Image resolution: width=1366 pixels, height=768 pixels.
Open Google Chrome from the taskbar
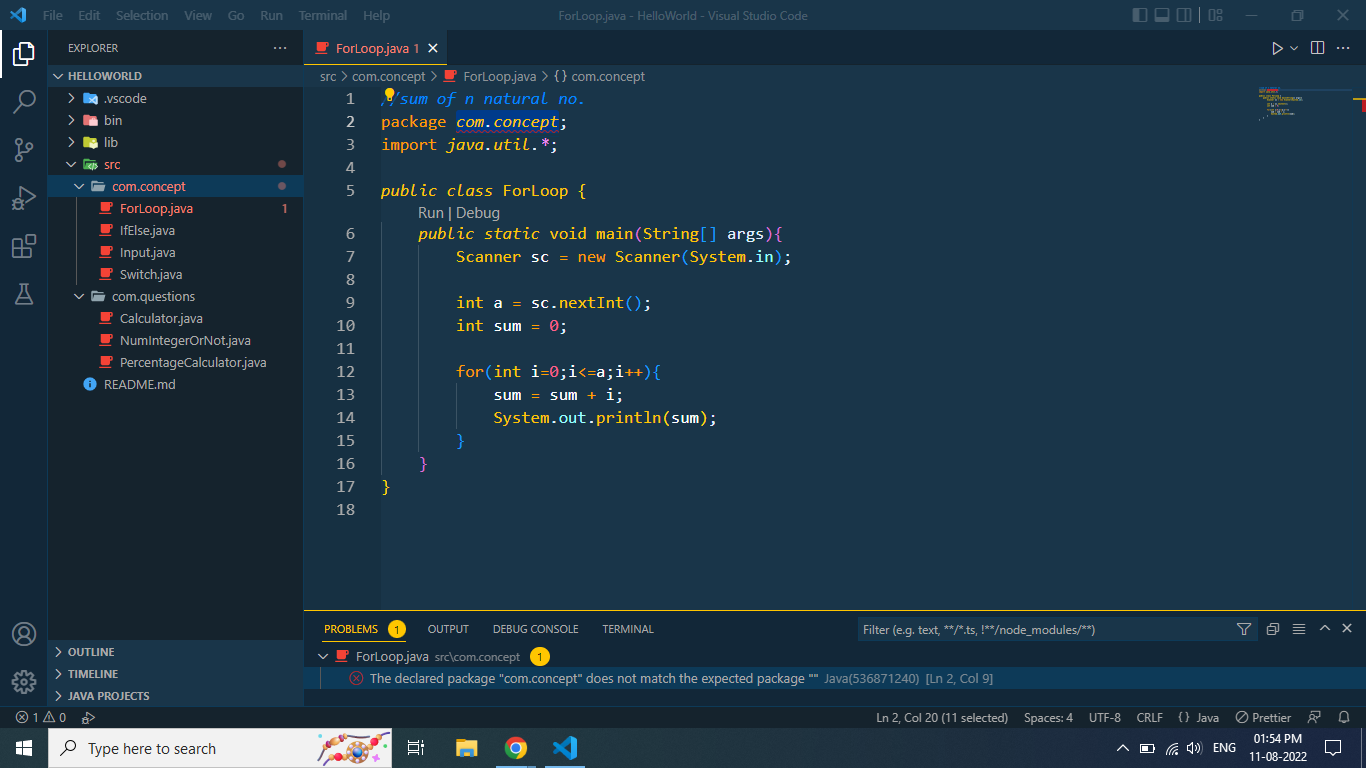pos(516,748)
